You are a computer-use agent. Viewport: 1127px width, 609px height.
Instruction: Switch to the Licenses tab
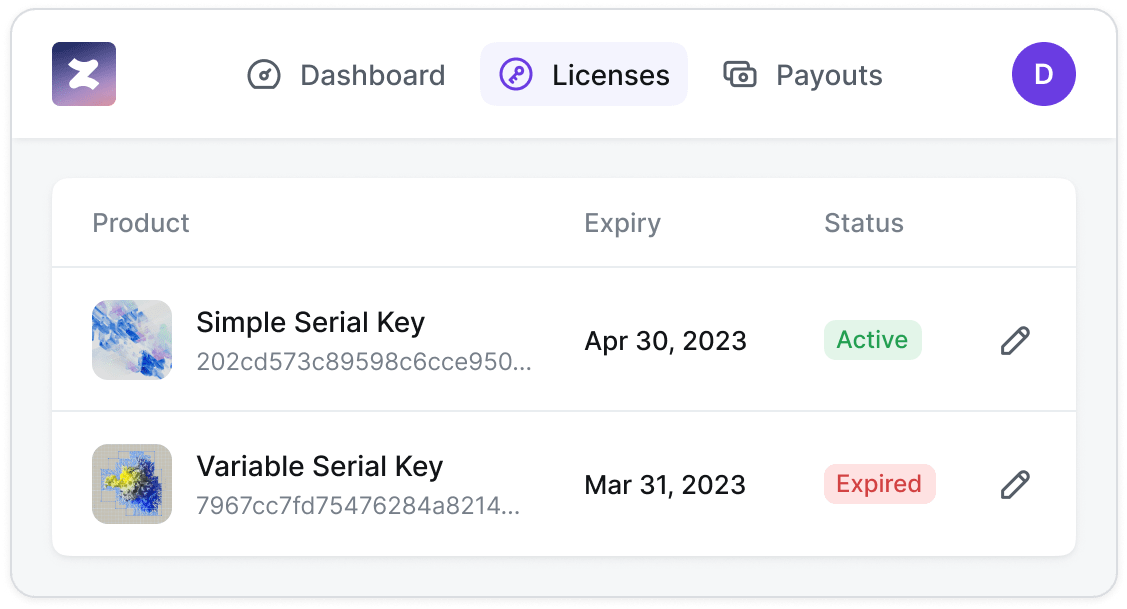tap(584, 75)
